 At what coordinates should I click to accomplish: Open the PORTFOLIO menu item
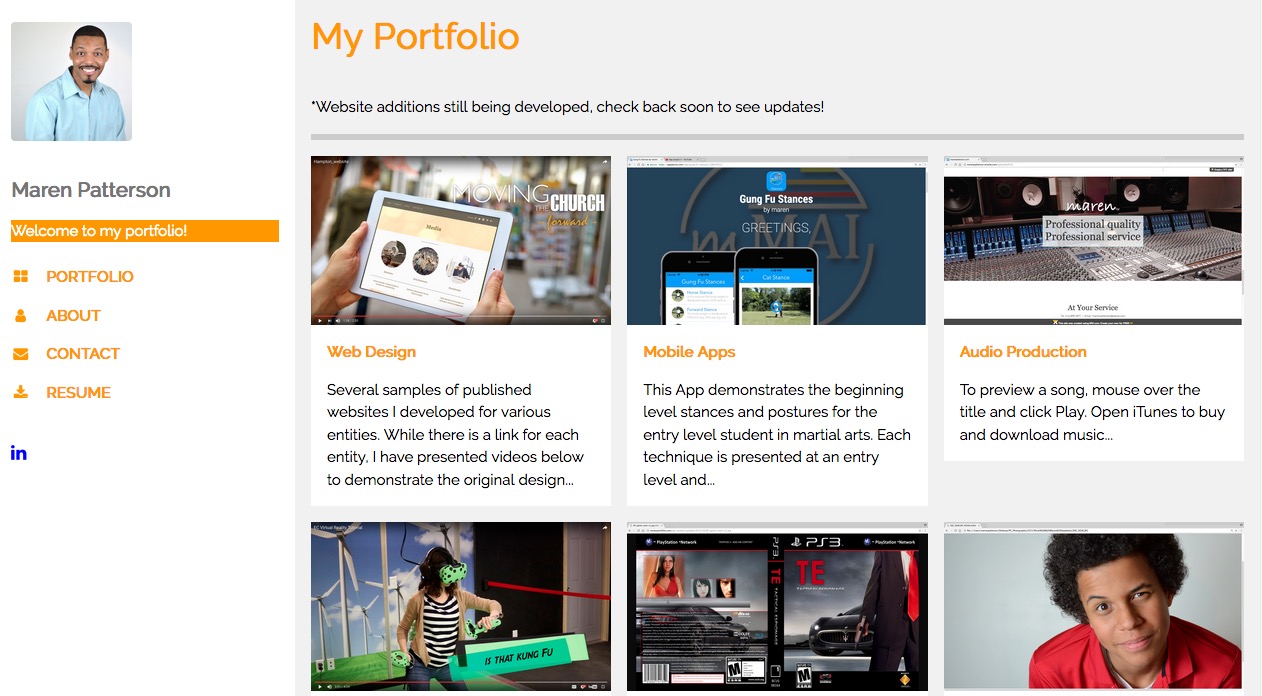point(90,277)
